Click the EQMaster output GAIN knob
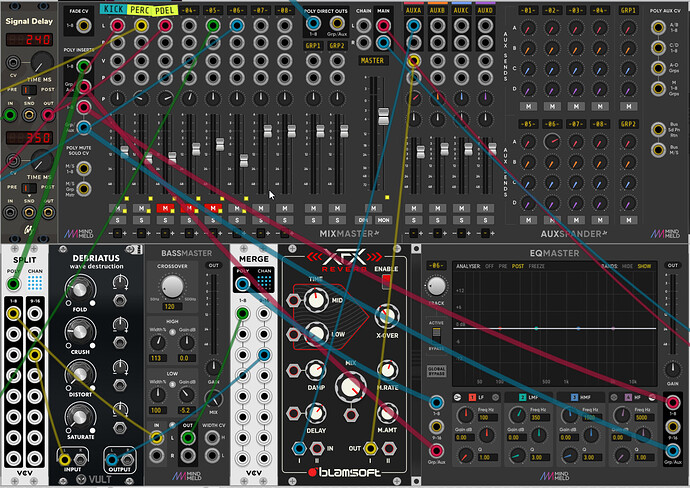The width and height of the screenshot is (690, 488). tap(672, 369)
